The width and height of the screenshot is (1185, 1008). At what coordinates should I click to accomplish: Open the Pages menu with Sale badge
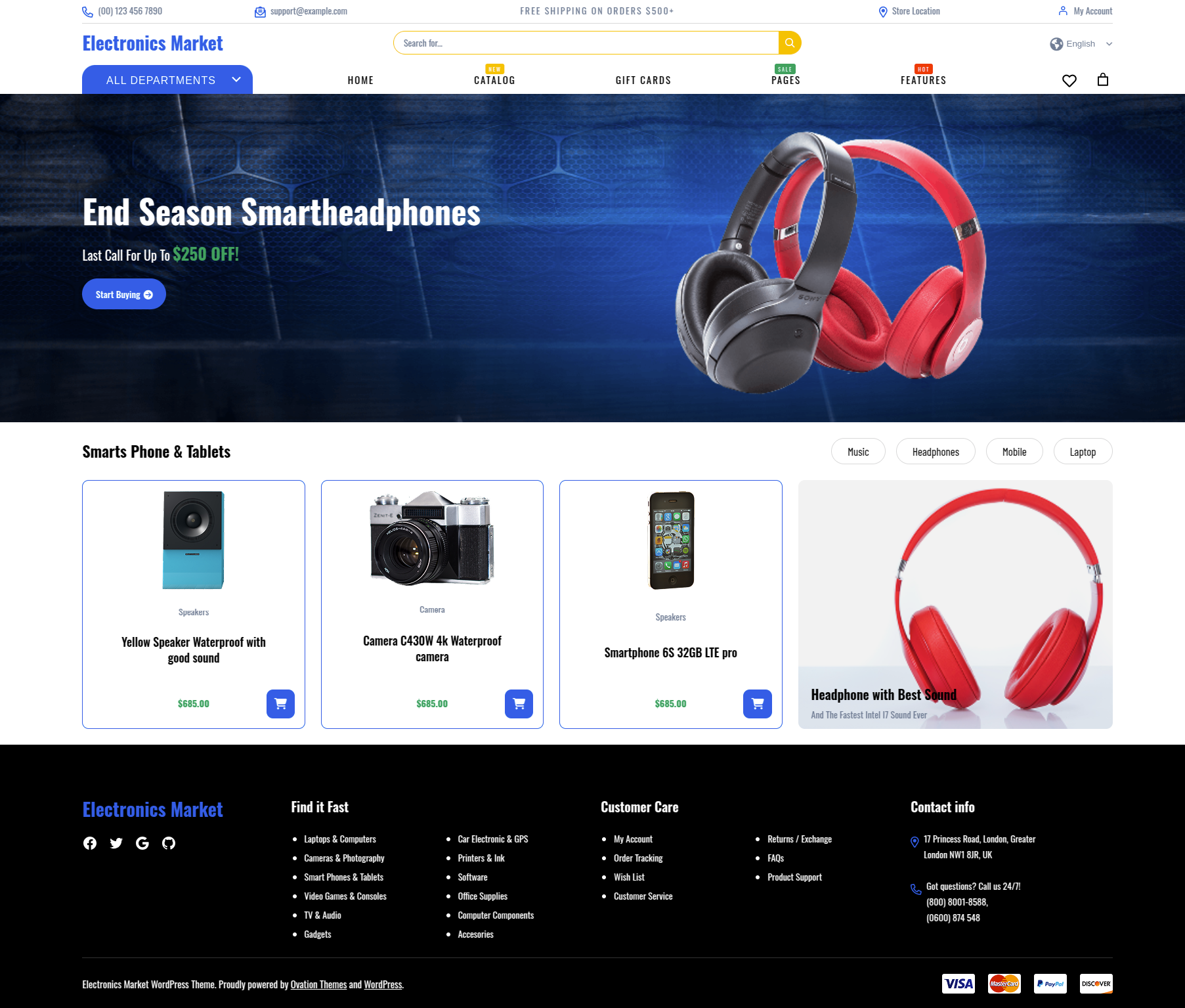click(786, 80)
